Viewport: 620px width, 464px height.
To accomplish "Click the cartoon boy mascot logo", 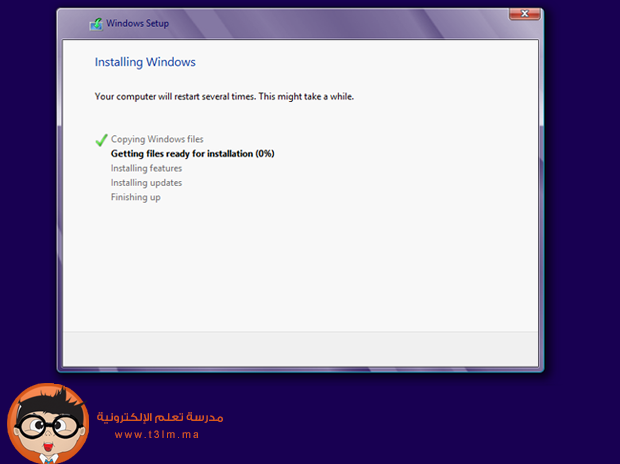I will click(x=46, y=421).
